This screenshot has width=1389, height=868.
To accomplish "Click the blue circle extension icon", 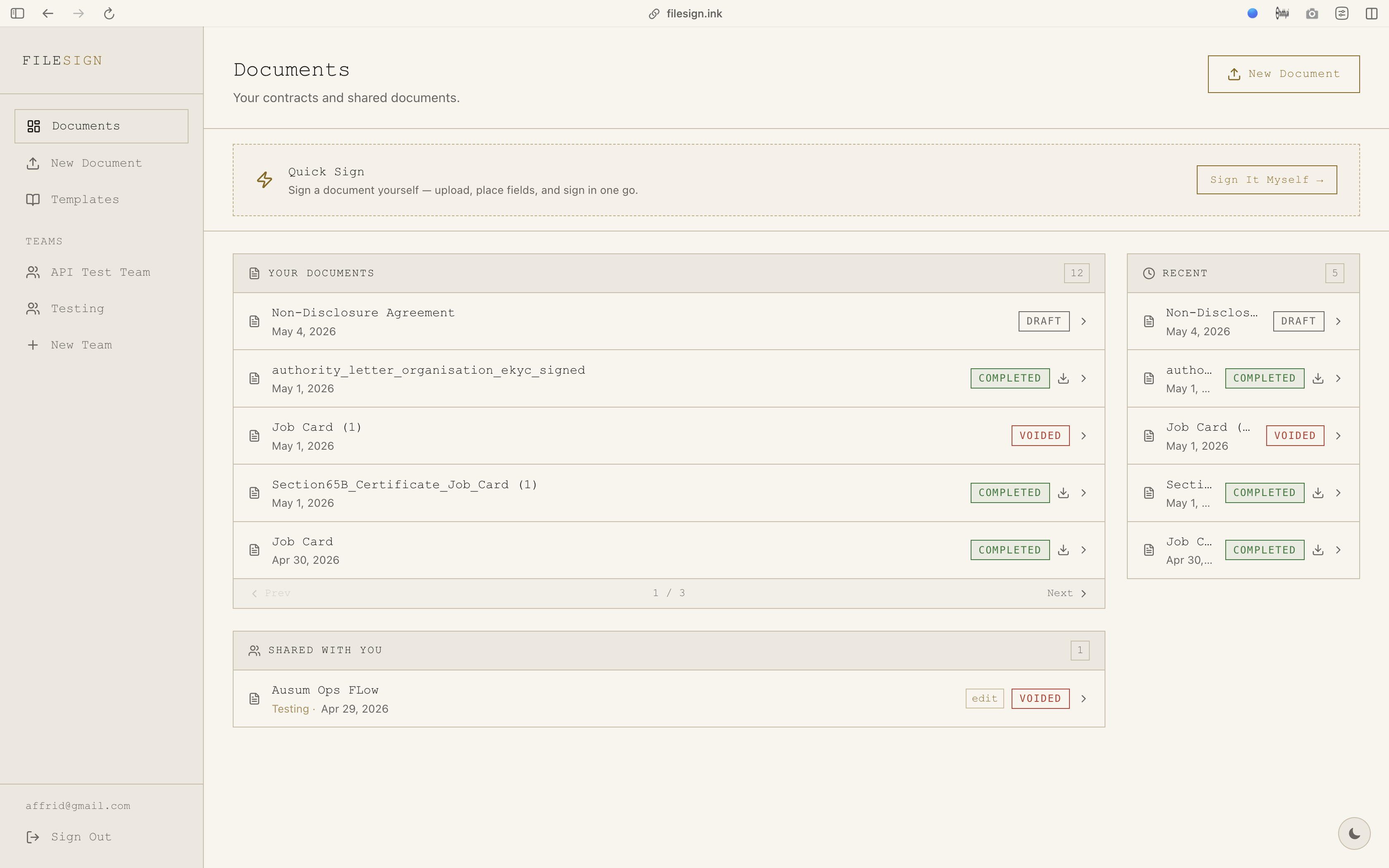I will [1253, 13].
